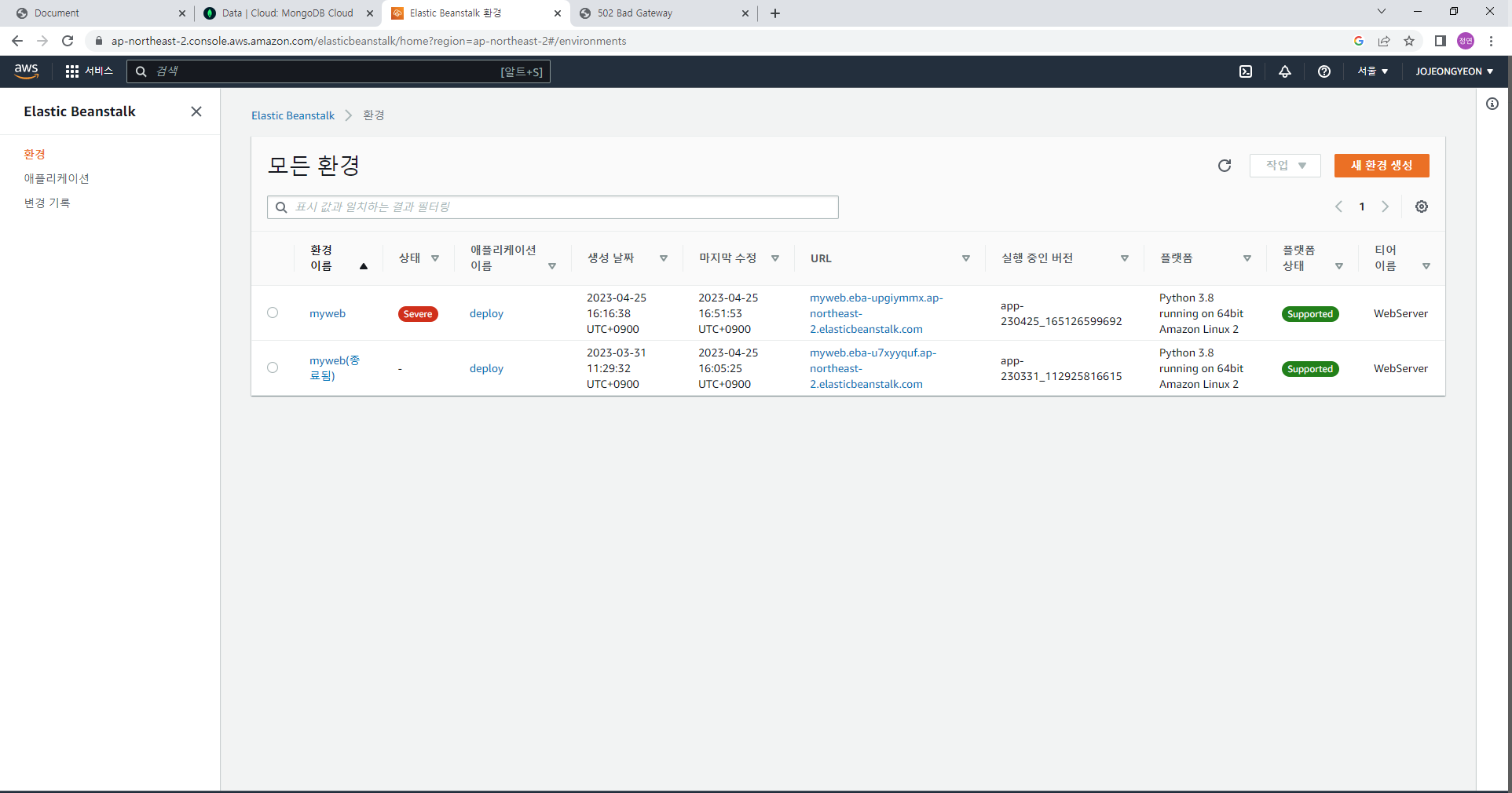
Task: Open 환경 in the sidebar
Action: tap(35, 155)
